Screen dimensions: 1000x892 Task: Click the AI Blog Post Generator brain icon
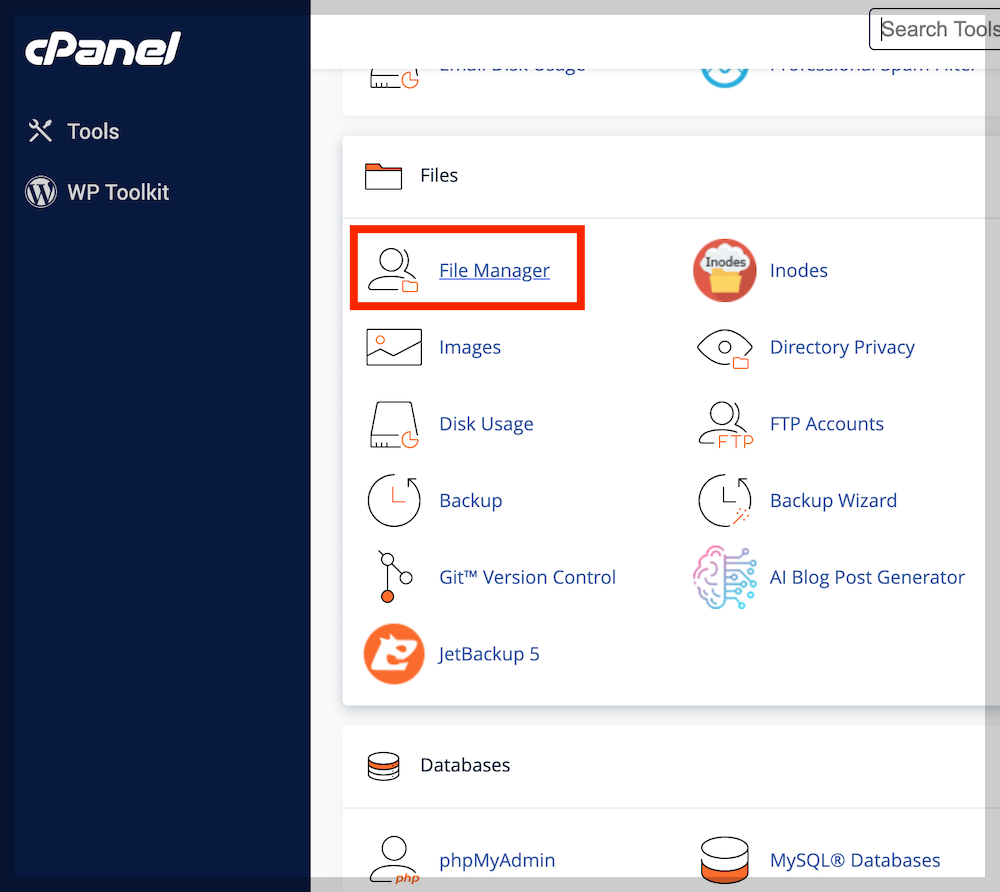click(x=724, y=577)
